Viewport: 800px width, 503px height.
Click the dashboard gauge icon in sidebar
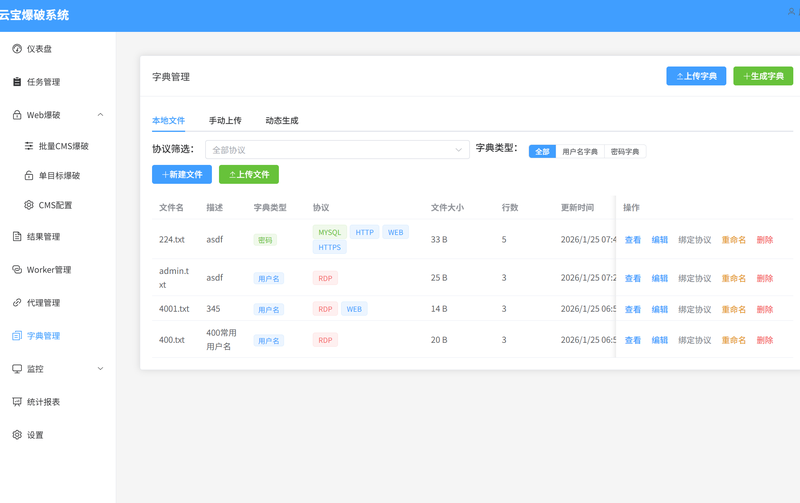tap(17, 49)
